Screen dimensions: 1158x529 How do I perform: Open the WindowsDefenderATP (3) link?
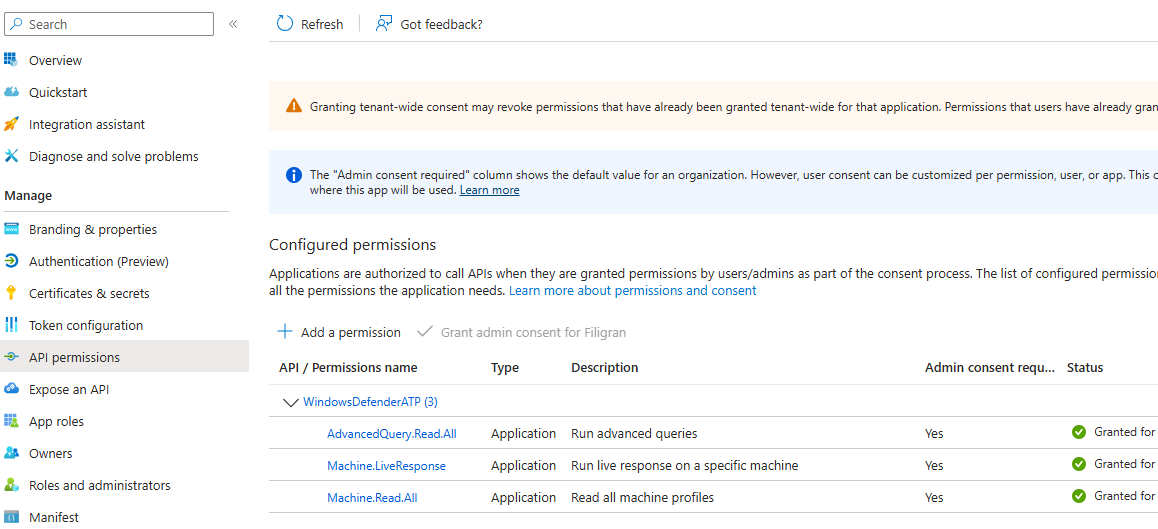click(x=371, y=402)
